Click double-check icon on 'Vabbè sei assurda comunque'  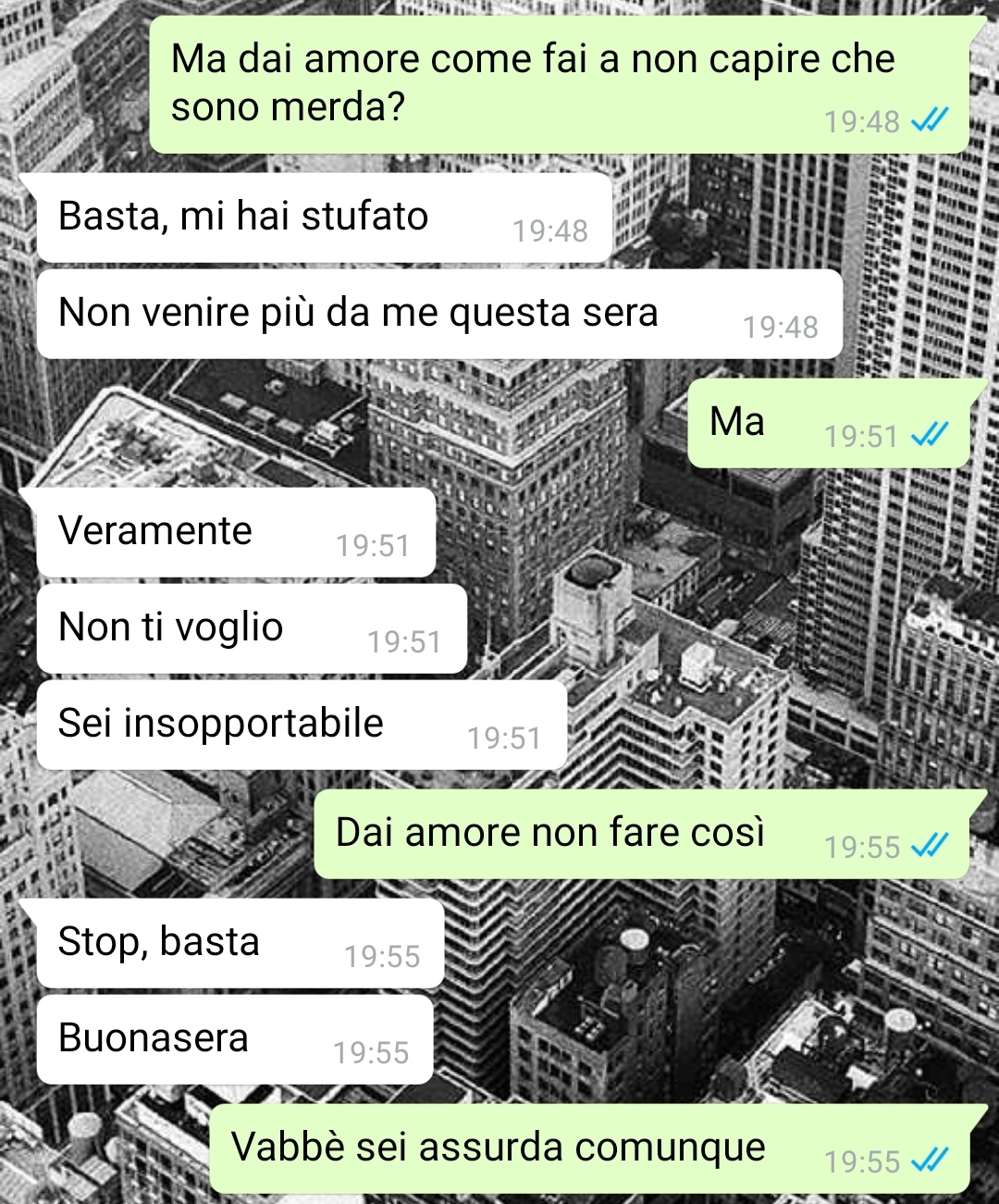(x=930, y=1161)
